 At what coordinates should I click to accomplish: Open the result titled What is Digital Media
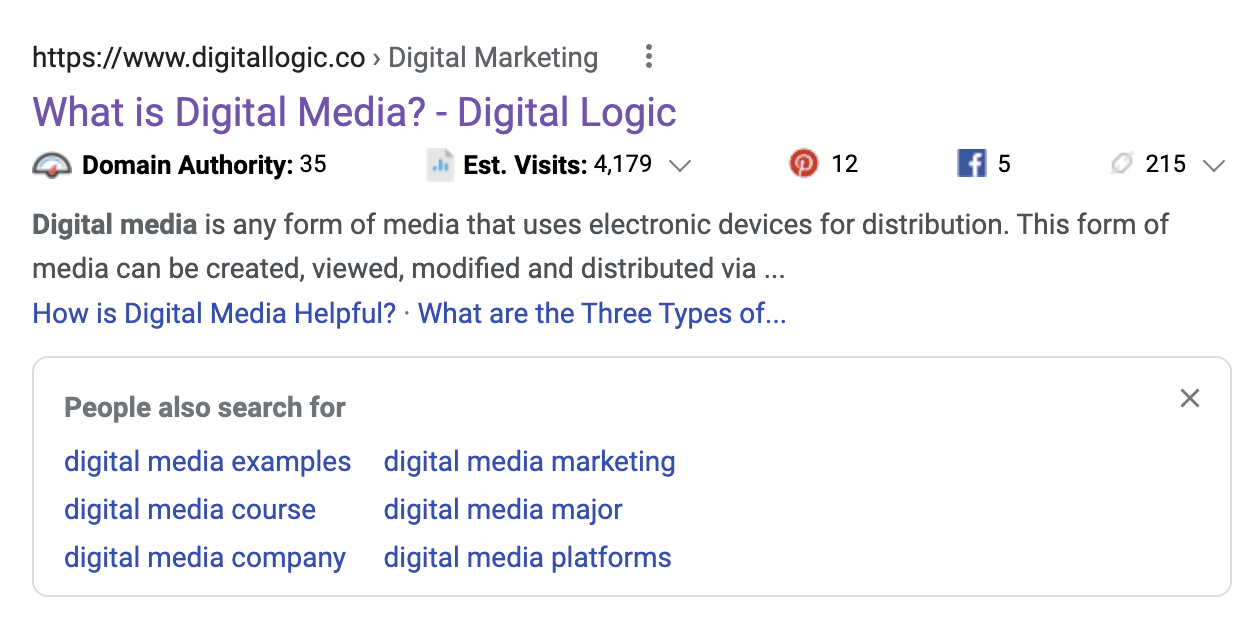[x=354, y=112]
